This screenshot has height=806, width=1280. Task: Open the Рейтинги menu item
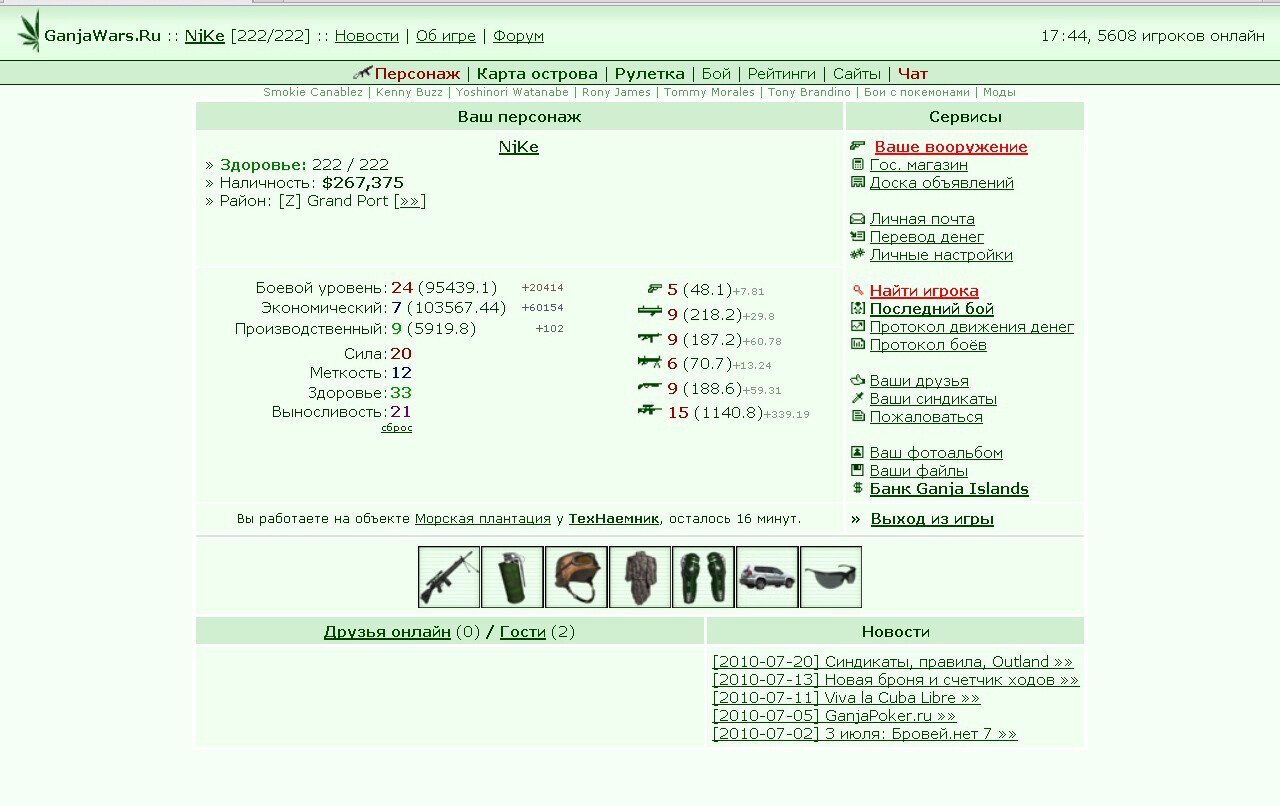(782, 73)
